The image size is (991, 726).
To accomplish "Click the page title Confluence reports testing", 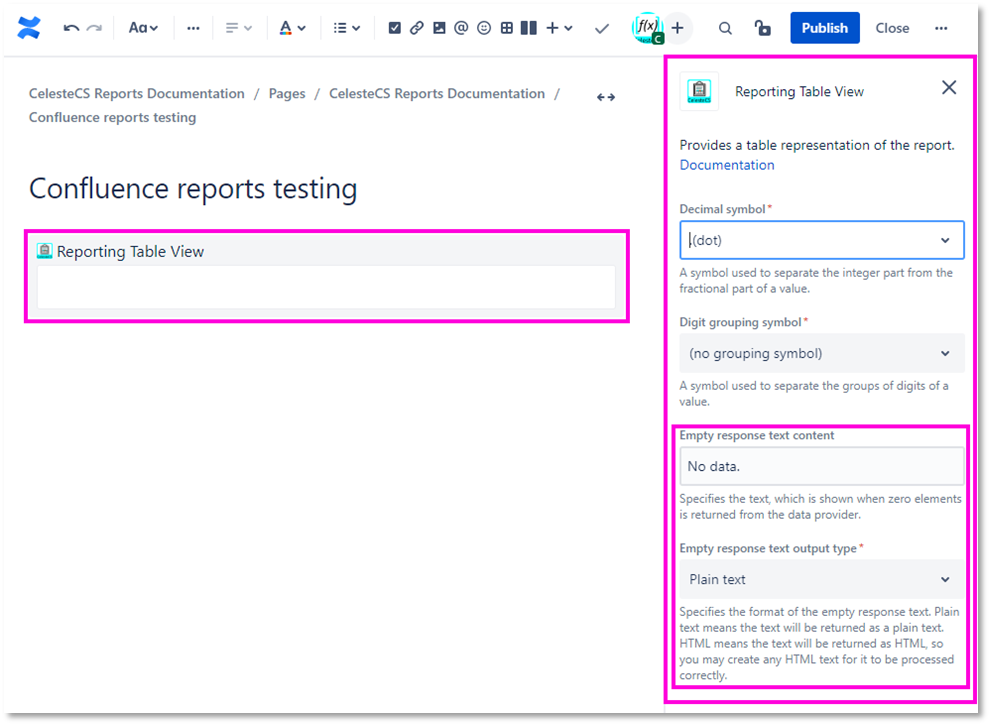I will tap(193, 188).
